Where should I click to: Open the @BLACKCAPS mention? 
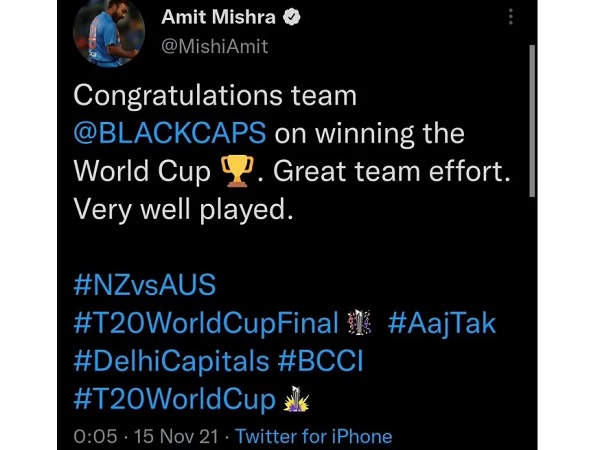point(170,133)
